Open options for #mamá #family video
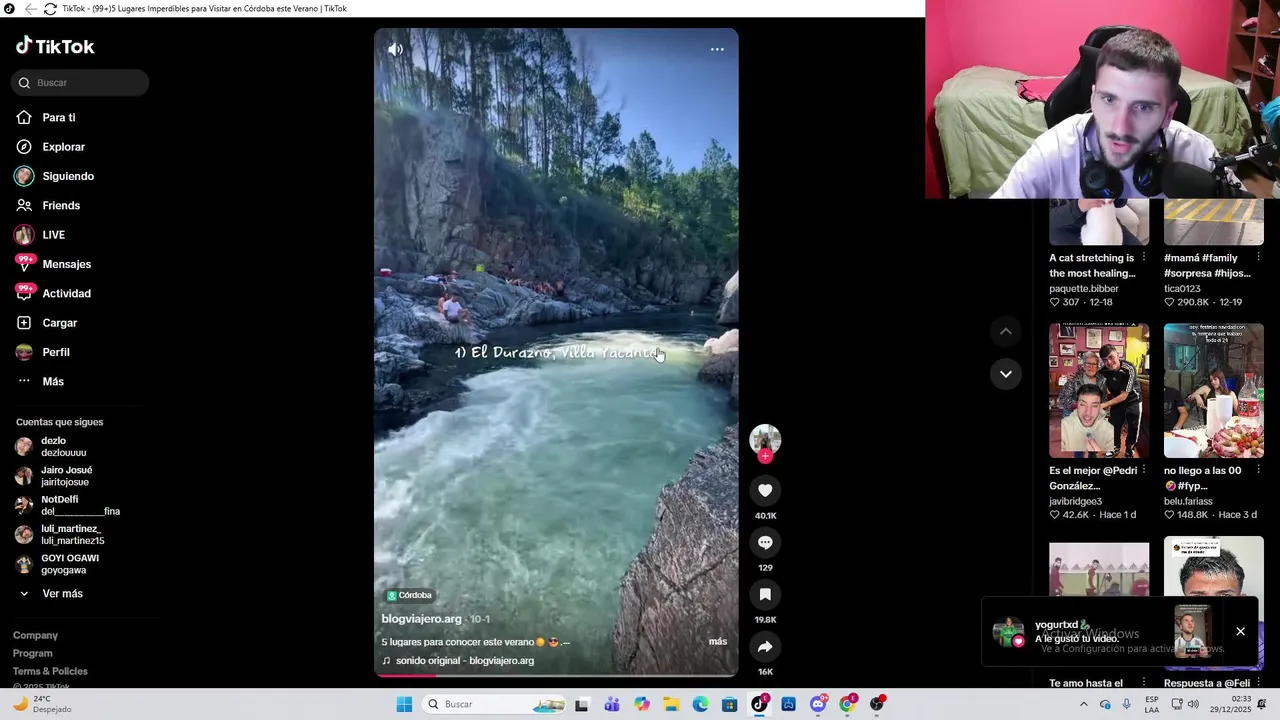This screenshot has width=1280, height=720. tap(1259, 258)
